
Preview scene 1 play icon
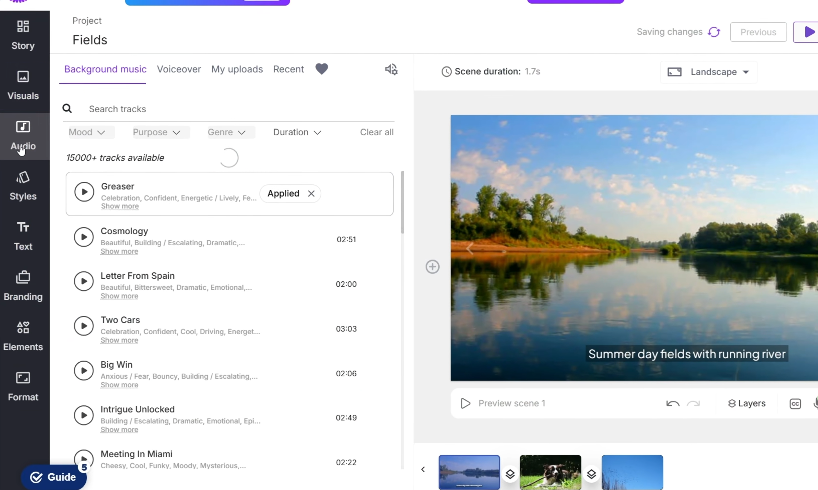(465, 403)
